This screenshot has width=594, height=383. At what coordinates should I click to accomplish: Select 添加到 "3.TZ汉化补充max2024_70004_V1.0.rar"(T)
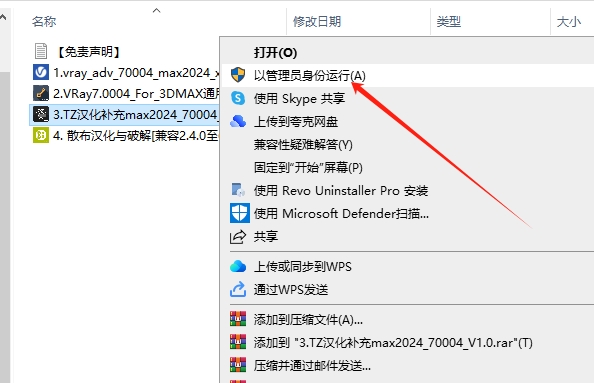click(x=393, y=343)
